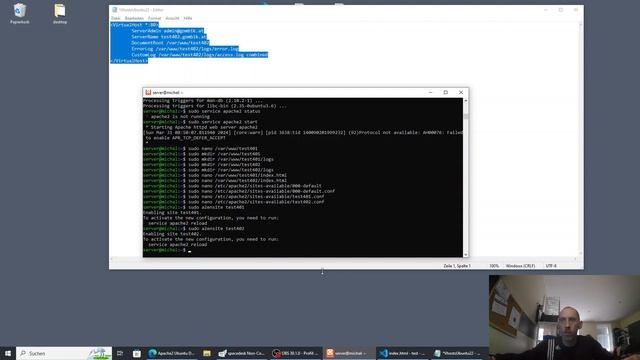Click the 'sudo service apache2 status' line
Image resolution: width=640 pixels, height=360 pixels.
click(x=202, y=111)
